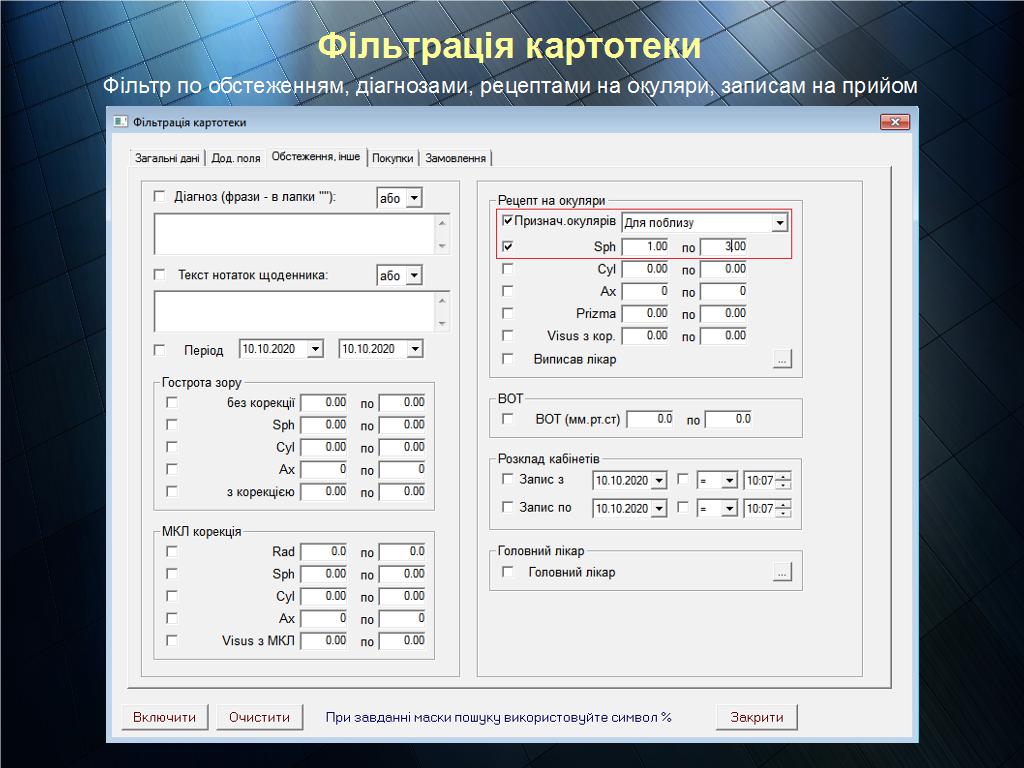Click the Діагноз text box scrollbar
Image resolution: width=1024 pixels, height=768 pixels.
pos(442,235)
